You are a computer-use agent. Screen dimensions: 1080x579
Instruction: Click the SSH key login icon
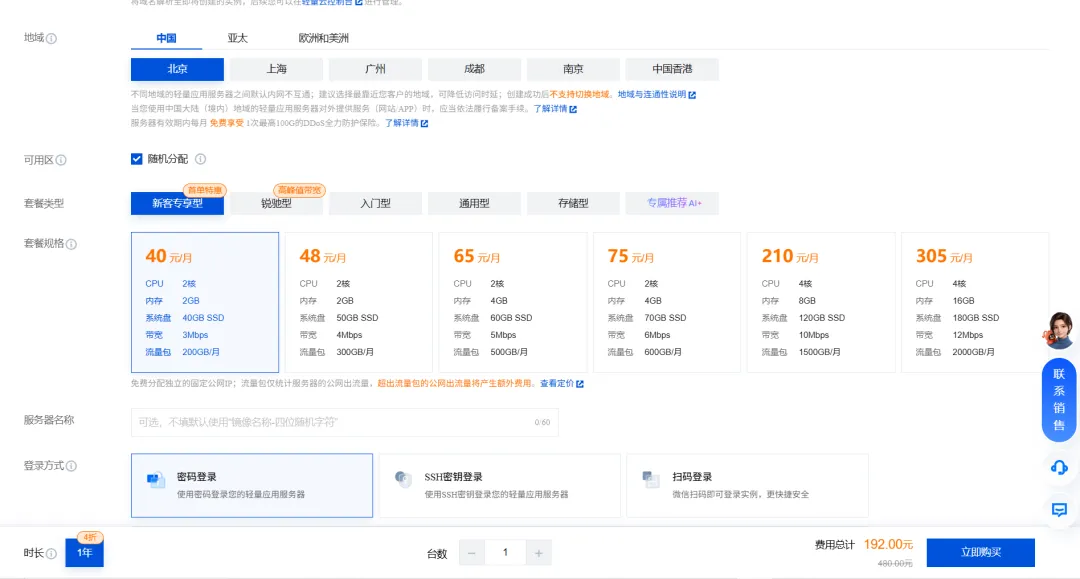coord(403,479)
